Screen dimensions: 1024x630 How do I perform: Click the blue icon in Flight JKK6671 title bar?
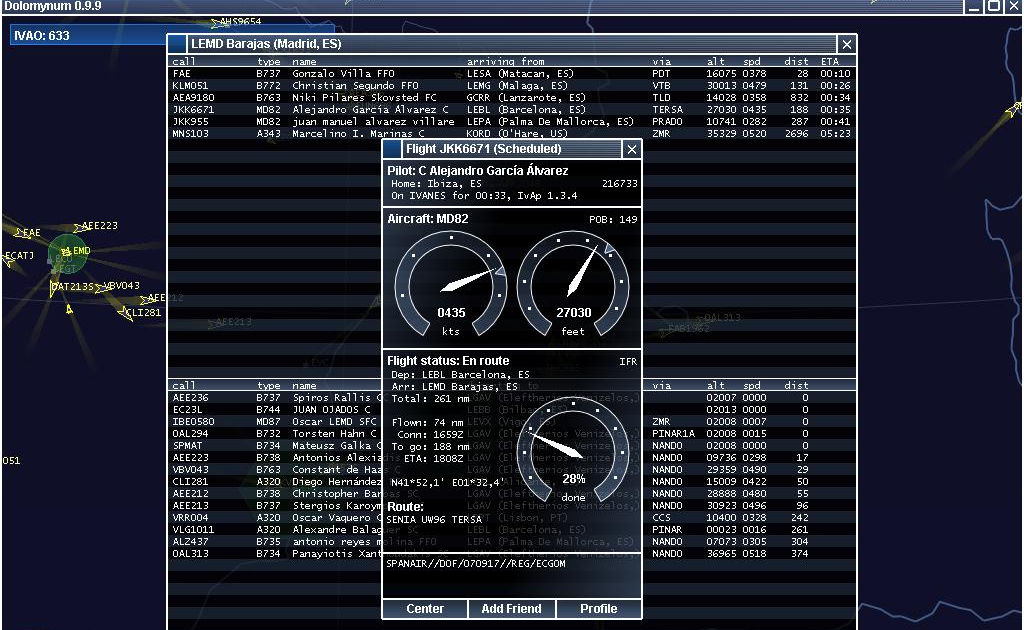[392, 150]
